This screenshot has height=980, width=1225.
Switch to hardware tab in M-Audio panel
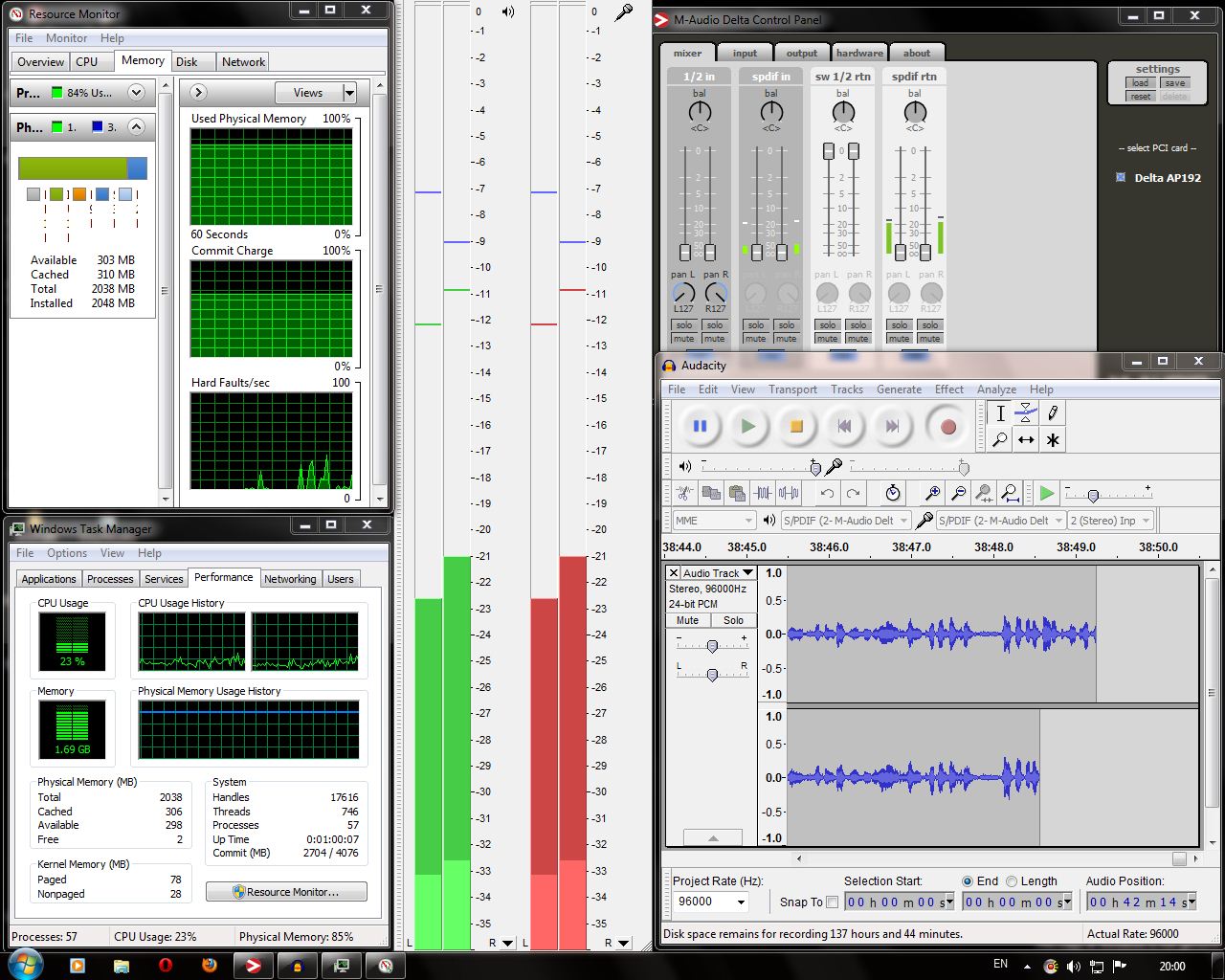click(x=859, y=54)
